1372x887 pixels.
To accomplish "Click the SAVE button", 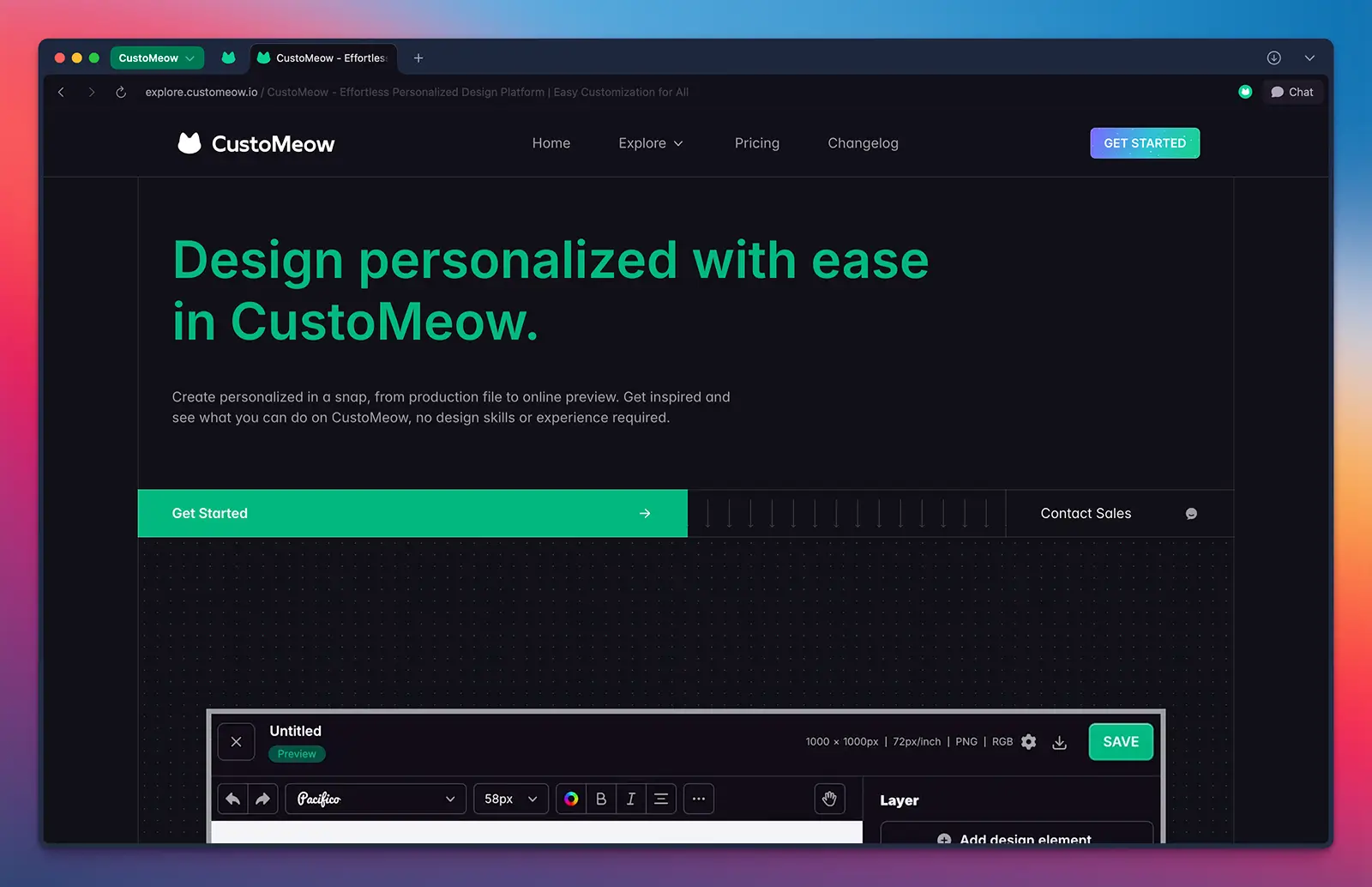I will (x=1121, y=742).
